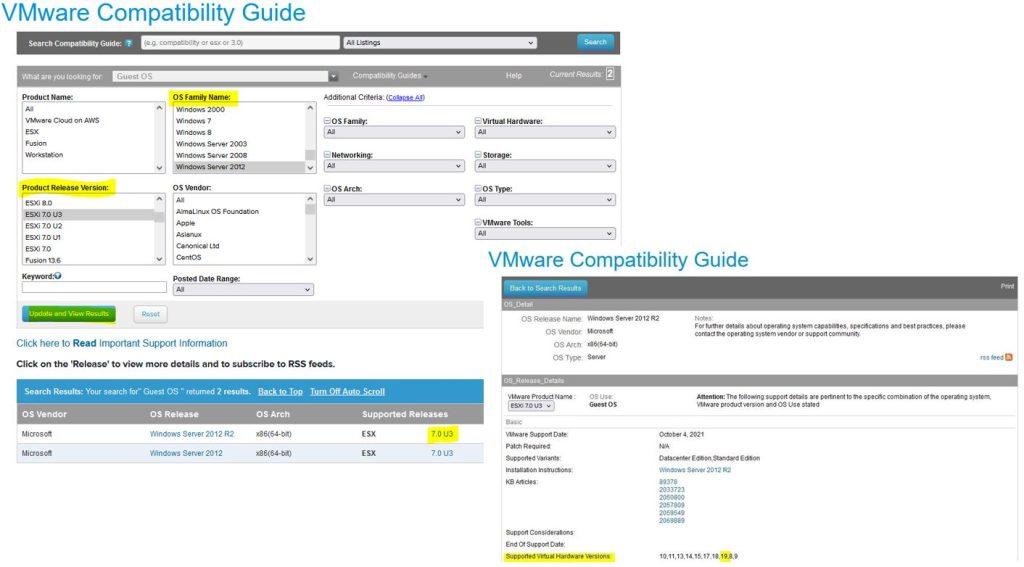This screenshot has height=567, width=1024.
Task: Open the 'What are you looking for' Guest OS dropdown
Action: 225,76
